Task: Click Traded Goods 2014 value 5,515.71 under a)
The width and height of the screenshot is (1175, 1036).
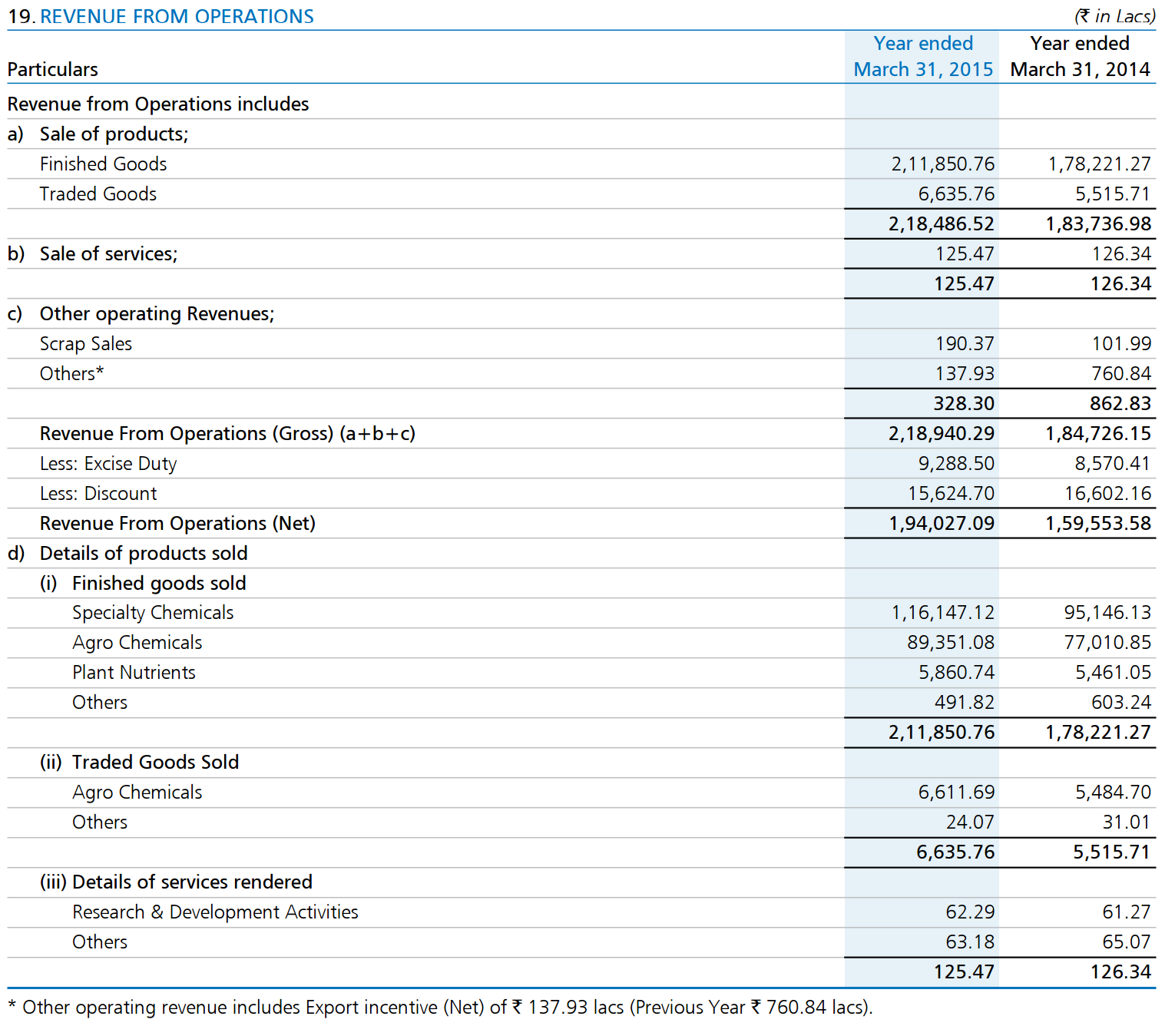Action: pyautogui.click(x=1113, y=194)
